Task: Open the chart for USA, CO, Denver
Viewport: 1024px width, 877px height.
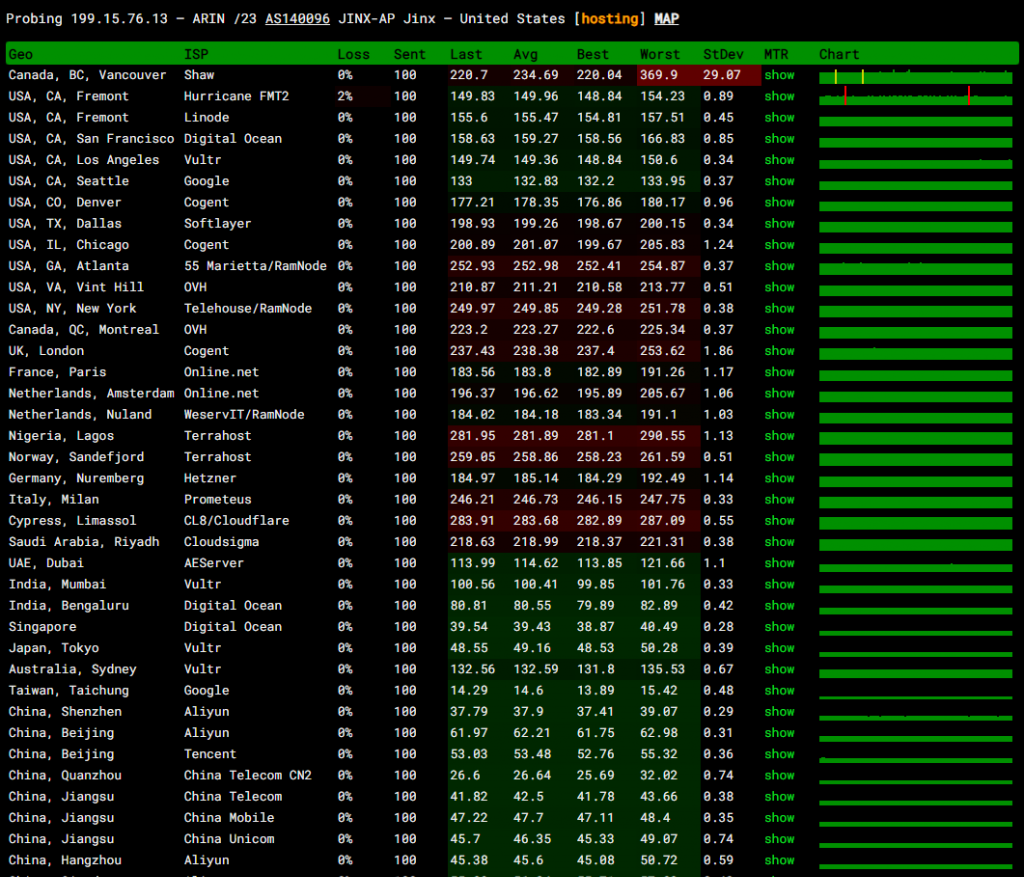Action: click(x=916, y=204)
